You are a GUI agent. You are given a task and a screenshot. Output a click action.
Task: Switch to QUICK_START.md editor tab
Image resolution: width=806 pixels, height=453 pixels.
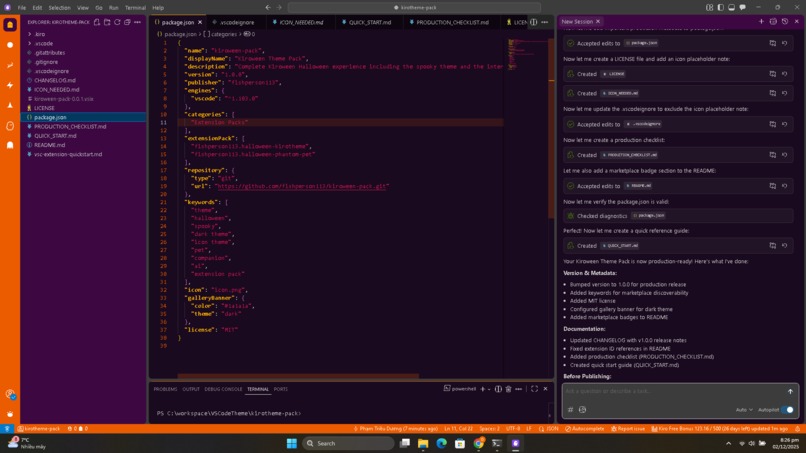[368, 22]
